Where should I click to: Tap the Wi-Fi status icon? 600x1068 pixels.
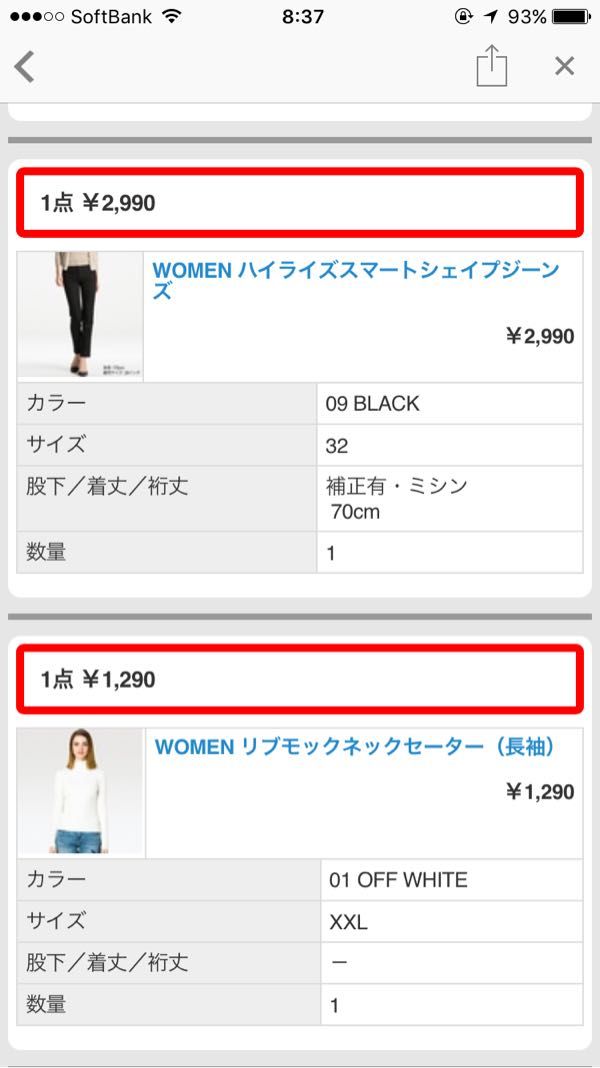[x=172, y=16]
